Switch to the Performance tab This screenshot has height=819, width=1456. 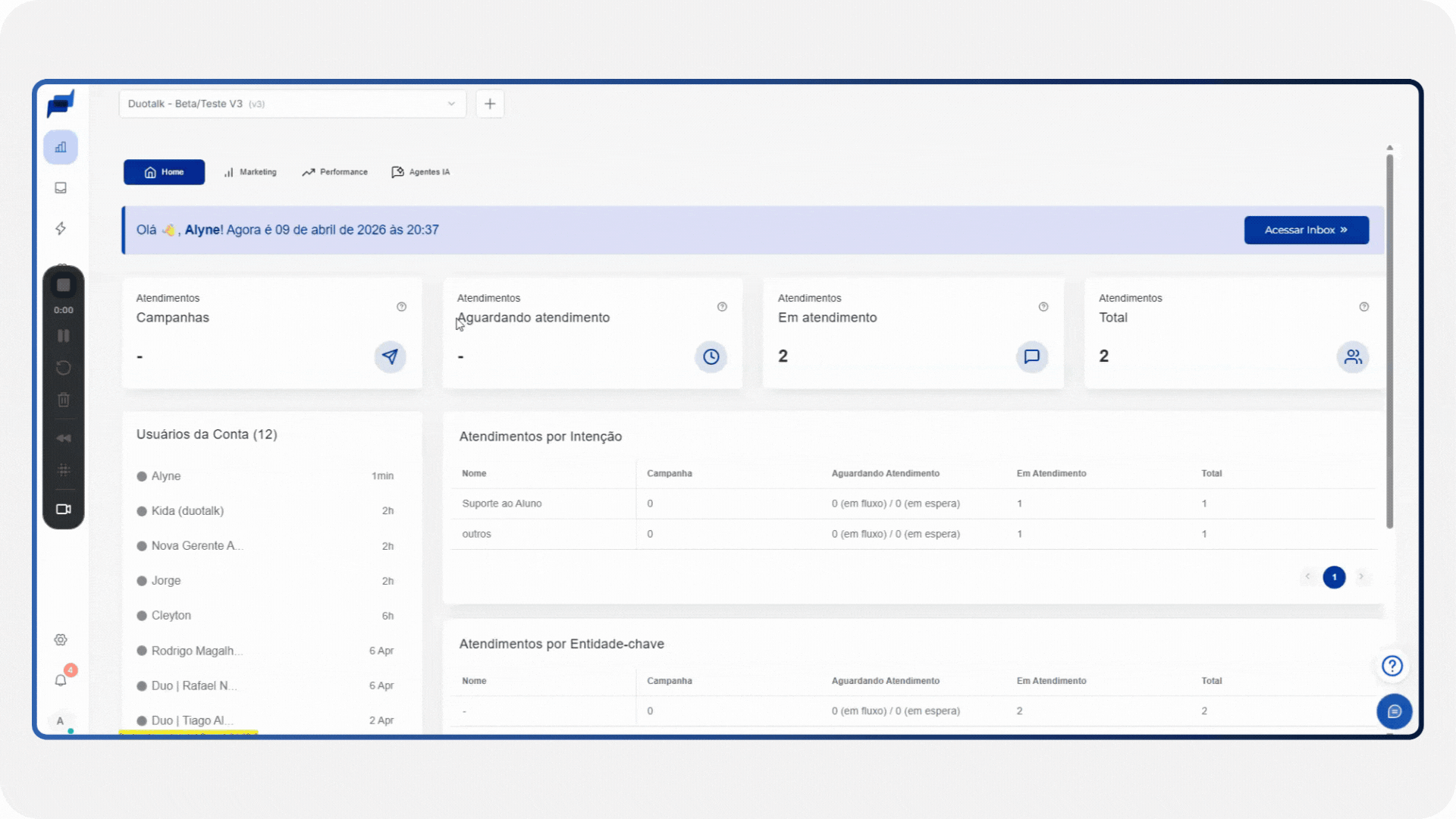point(334,172)
